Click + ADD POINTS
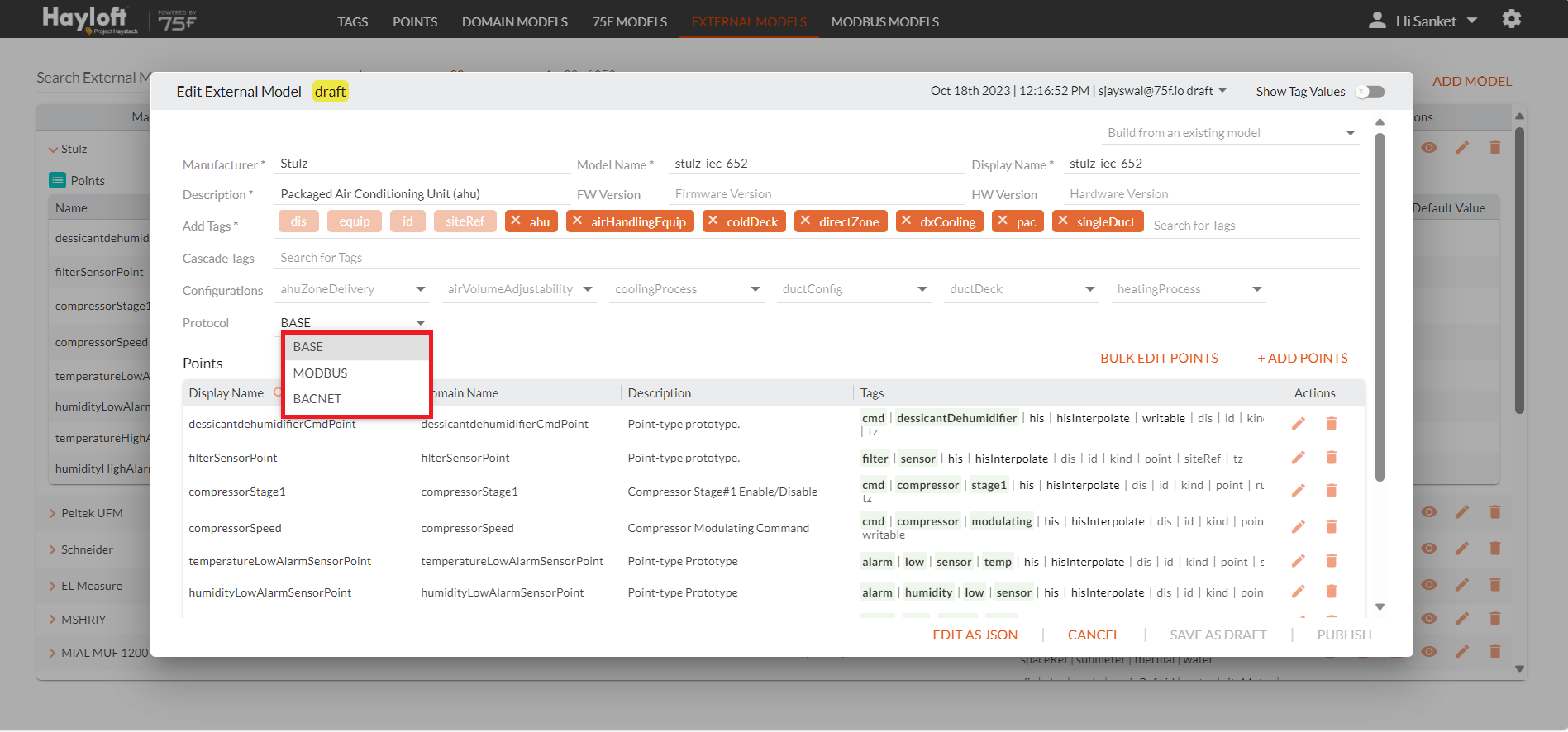1568x732 pixels. [x=1303, y=358]
